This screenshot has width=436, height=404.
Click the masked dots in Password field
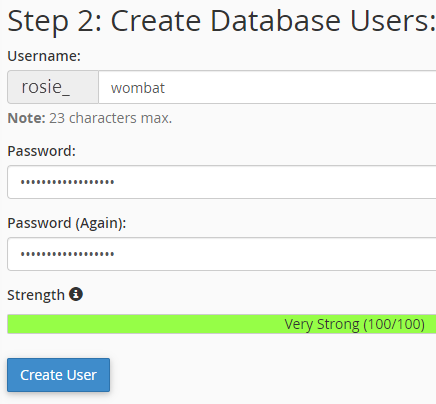click(x=68, y=182)
